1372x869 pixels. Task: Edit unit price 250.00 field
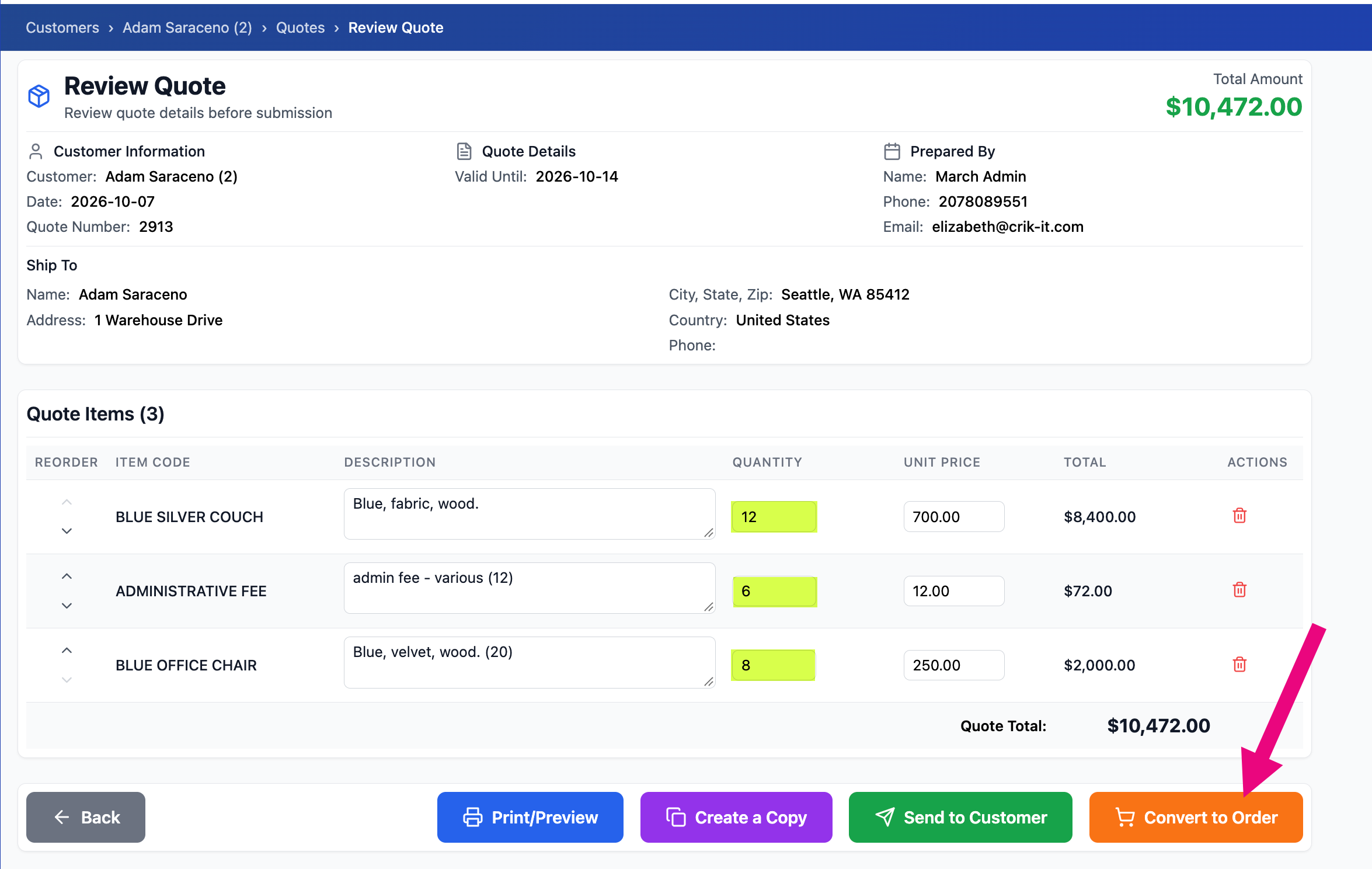point(954,665)
